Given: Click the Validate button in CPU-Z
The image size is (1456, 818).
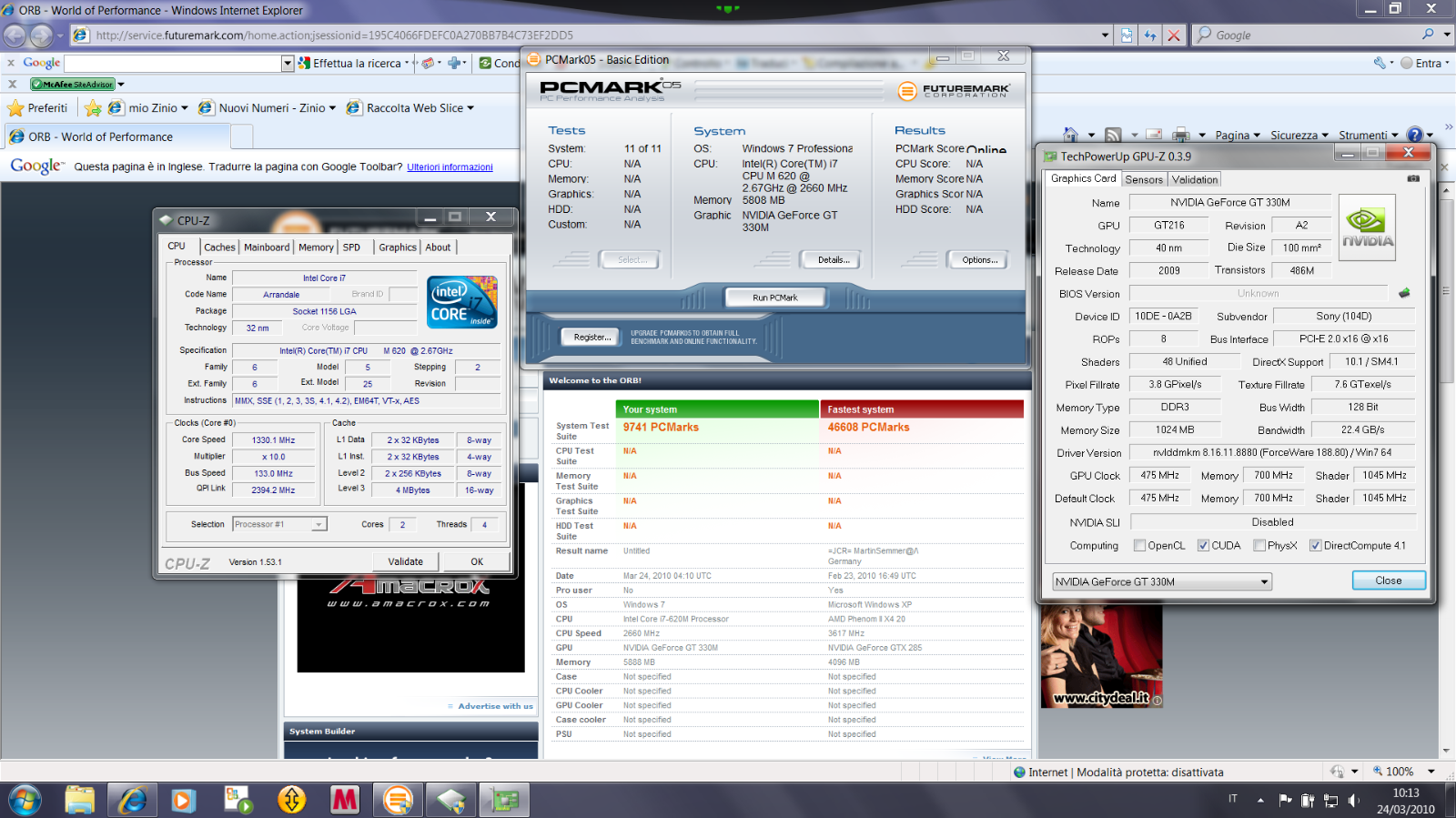Looking at the screenshot, I should tap(406, 561).
